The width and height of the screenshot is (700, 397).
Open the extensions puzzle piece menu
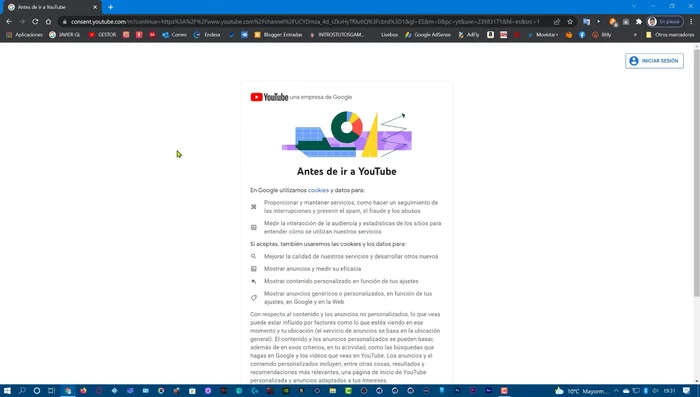click(639, 21)
